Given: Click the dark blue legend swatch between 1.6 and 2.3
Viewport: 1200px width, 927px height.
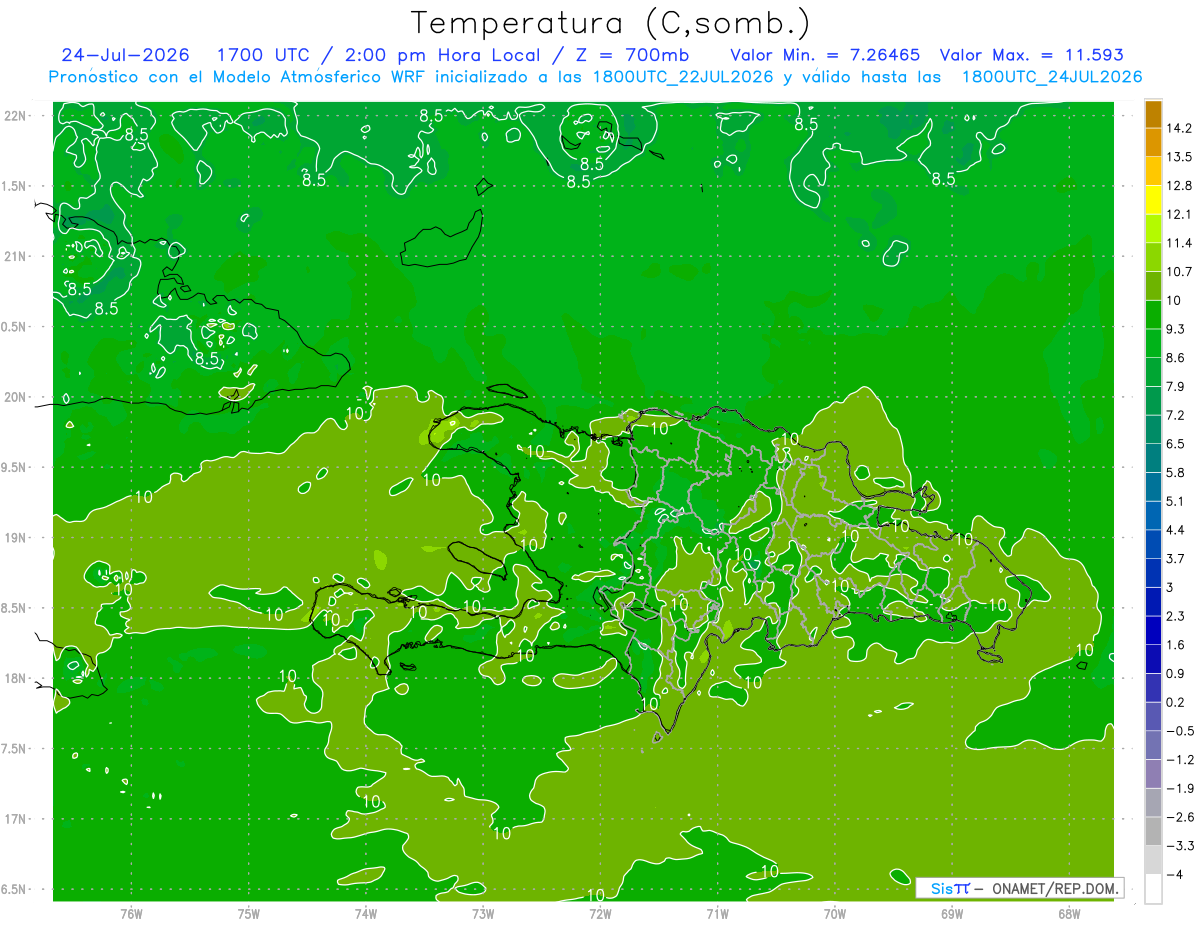Looking at the screenshot, I should [x=1153, y=630].
